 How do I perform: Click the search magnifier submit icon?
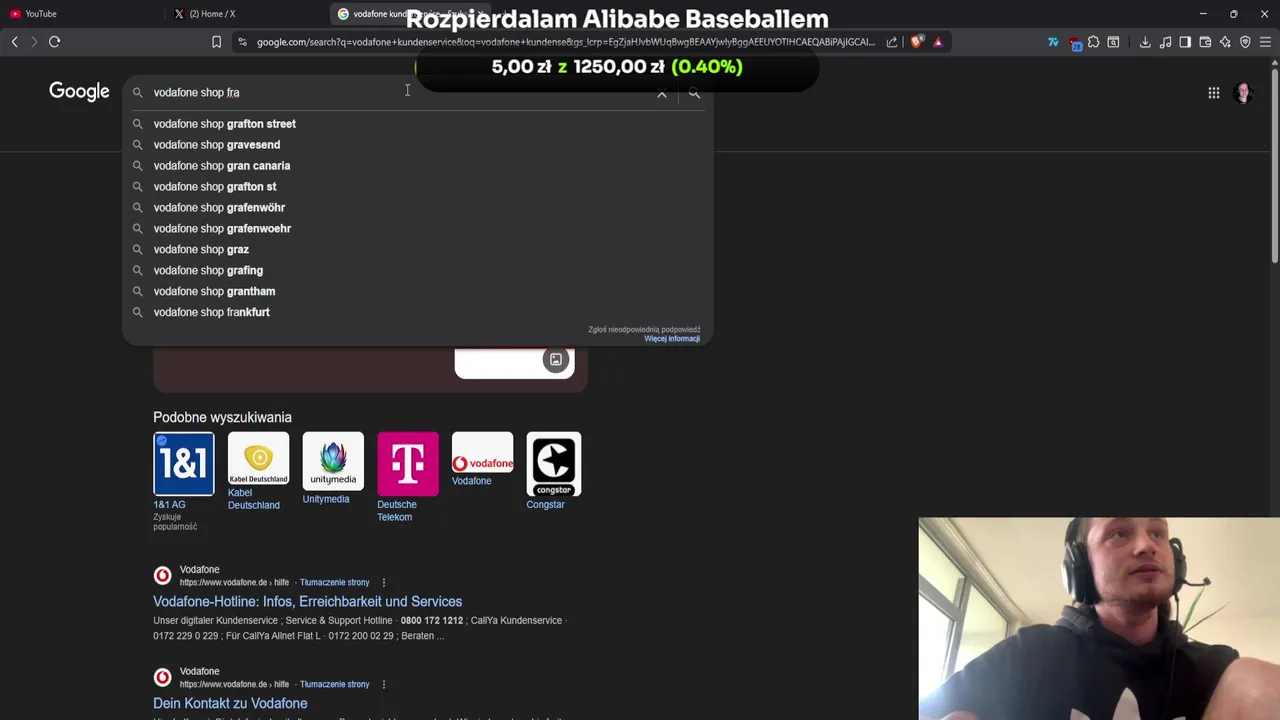coord(694,93)
